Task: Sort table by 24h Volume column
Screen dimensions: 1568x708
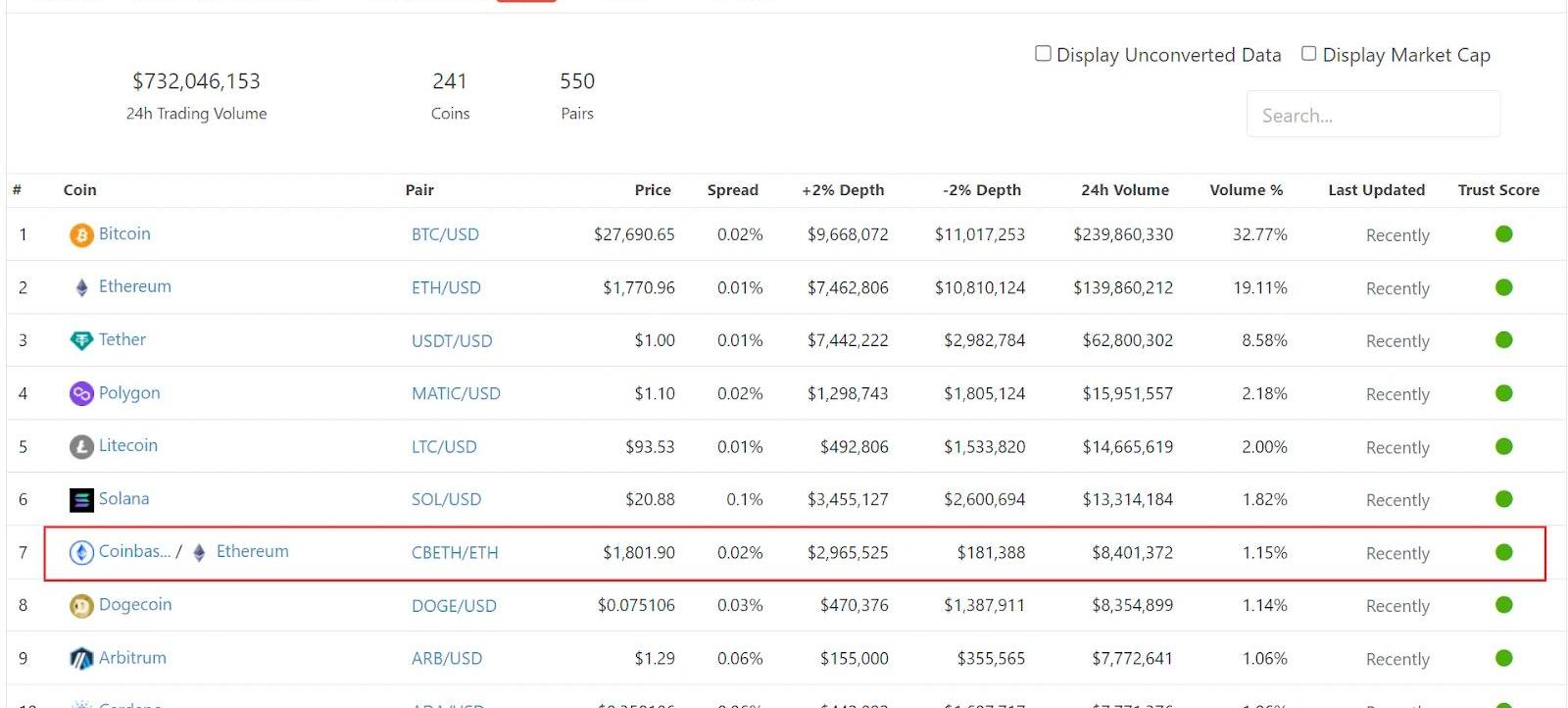Action: (1124, 190)
